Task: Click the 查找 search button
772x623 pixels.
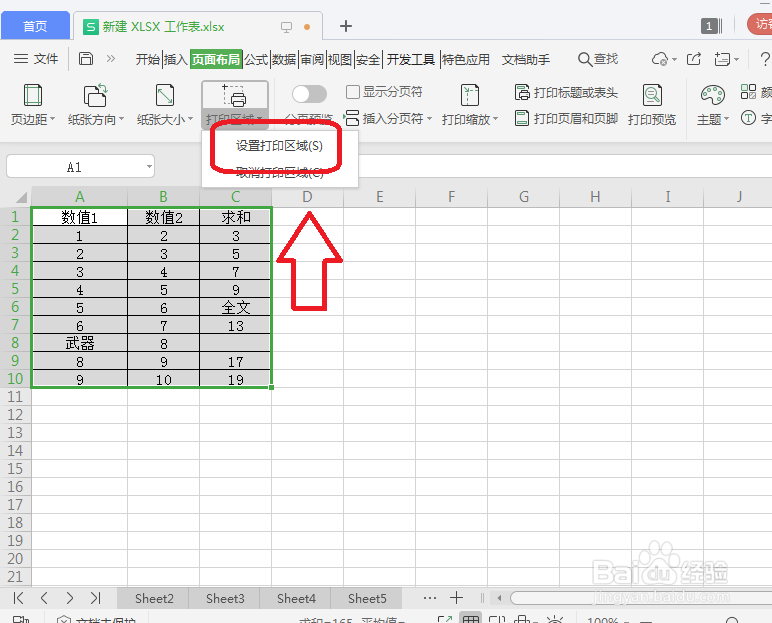Action: (x=598, y=59)
